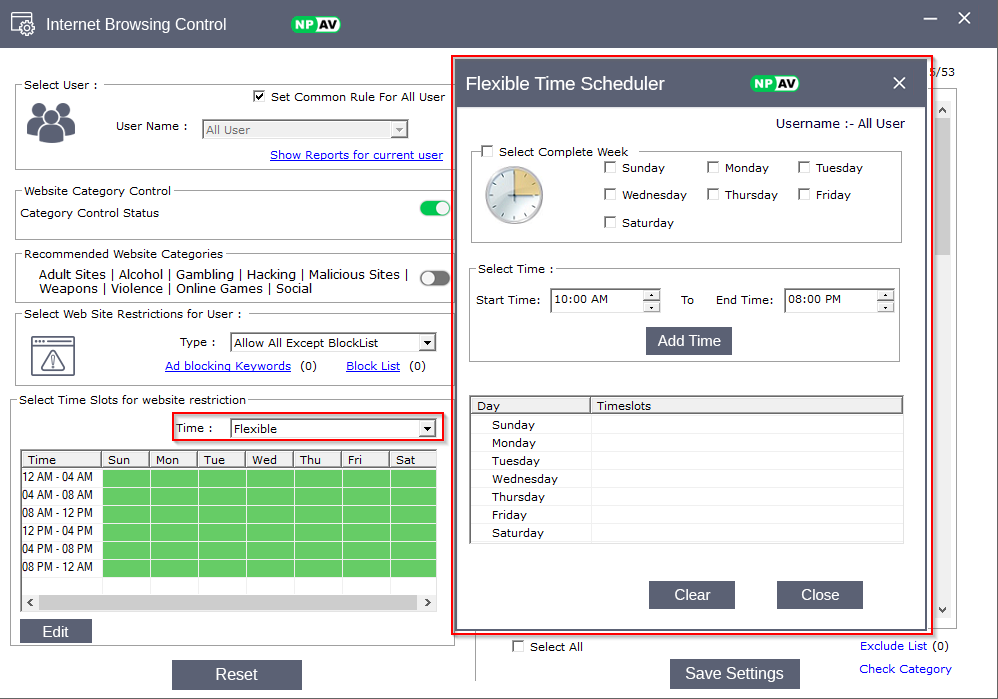Screen dimensions: 998x699
Task: Enable Recommended Website Categories toggle
Action: pyautogui.click(x=434, y=278)
